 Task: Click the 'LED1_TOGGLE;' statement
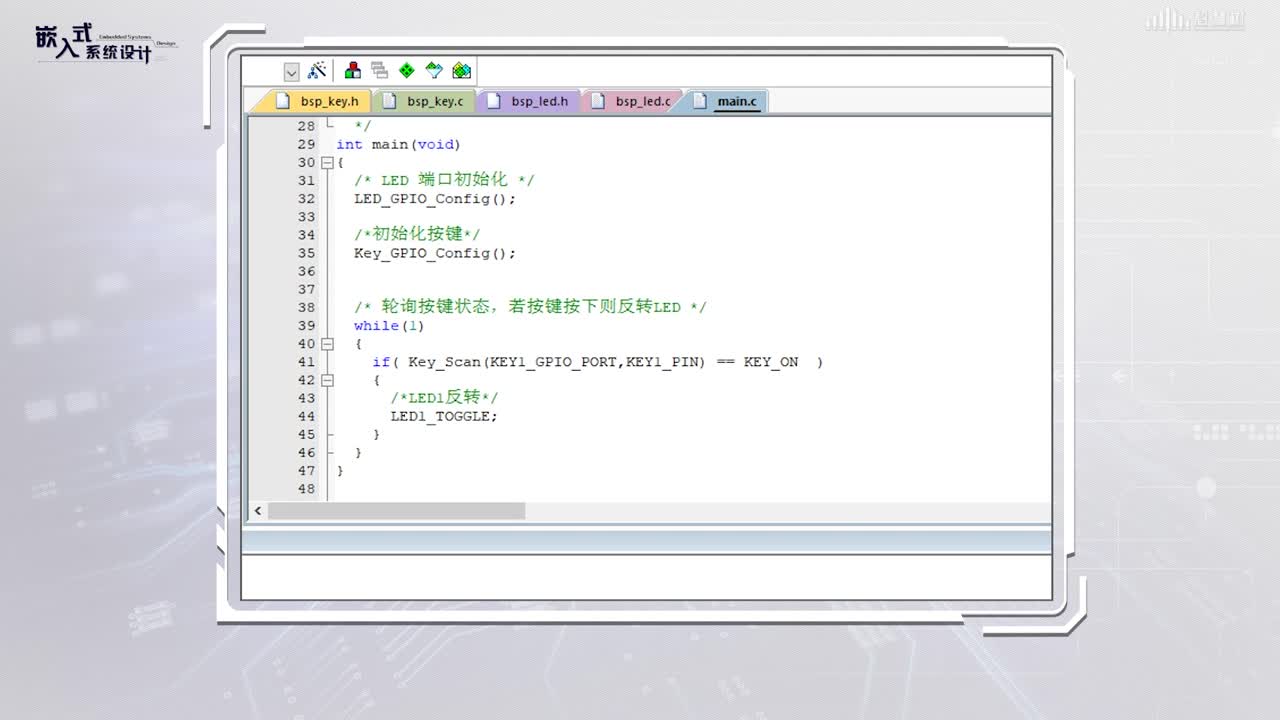[444, 416]
